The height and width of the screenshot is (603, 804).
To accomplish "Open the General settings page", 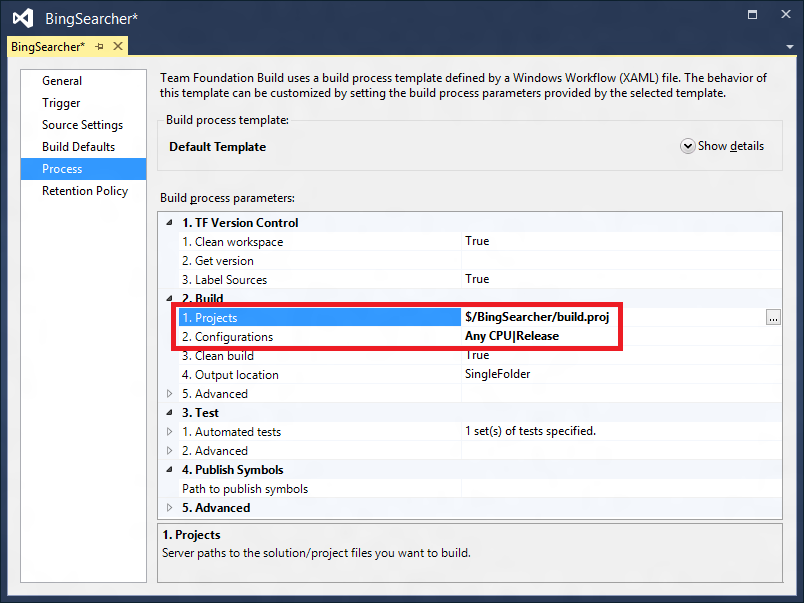I will point(62,81).
